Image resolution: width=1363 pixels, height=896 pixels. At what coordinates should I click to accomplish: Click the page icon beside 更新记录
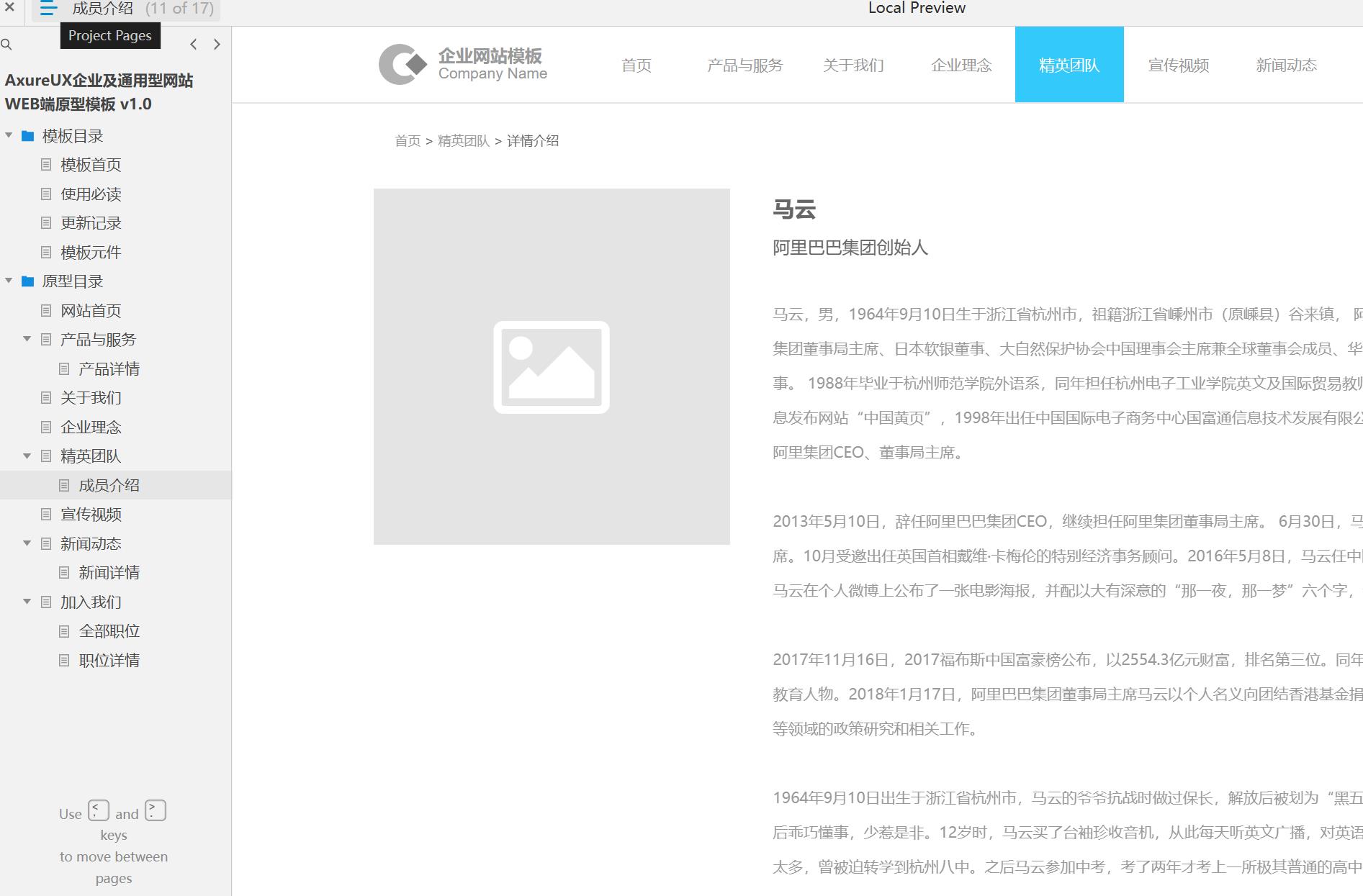click(x=46, y=223)
